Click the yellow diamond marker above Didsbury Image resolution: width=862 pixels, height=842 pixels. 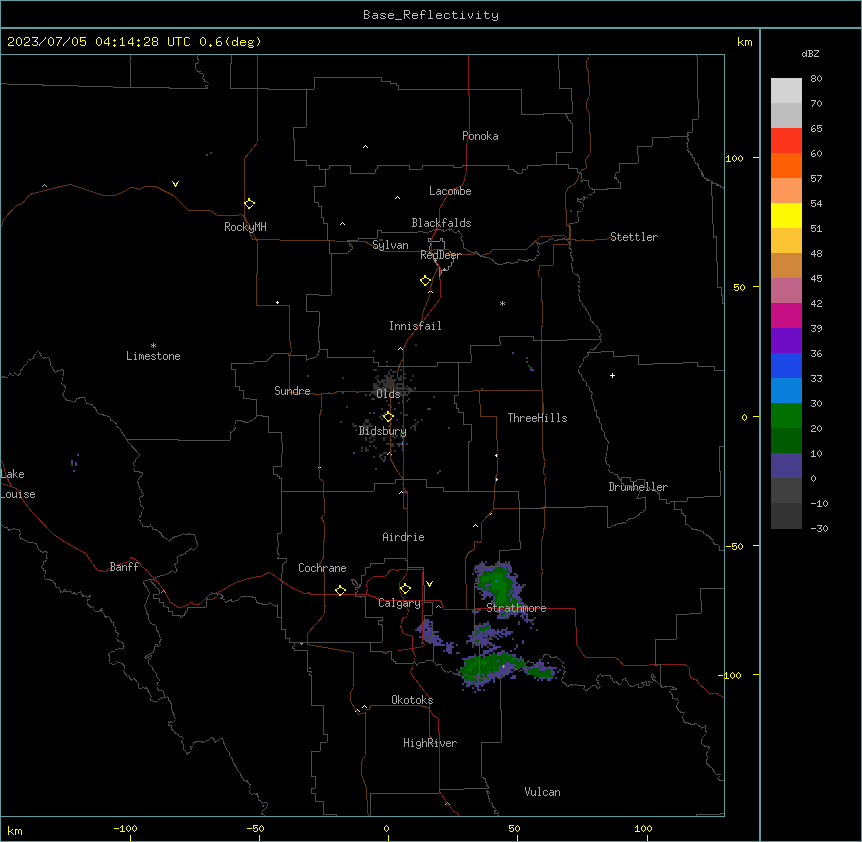coord(388,417)
